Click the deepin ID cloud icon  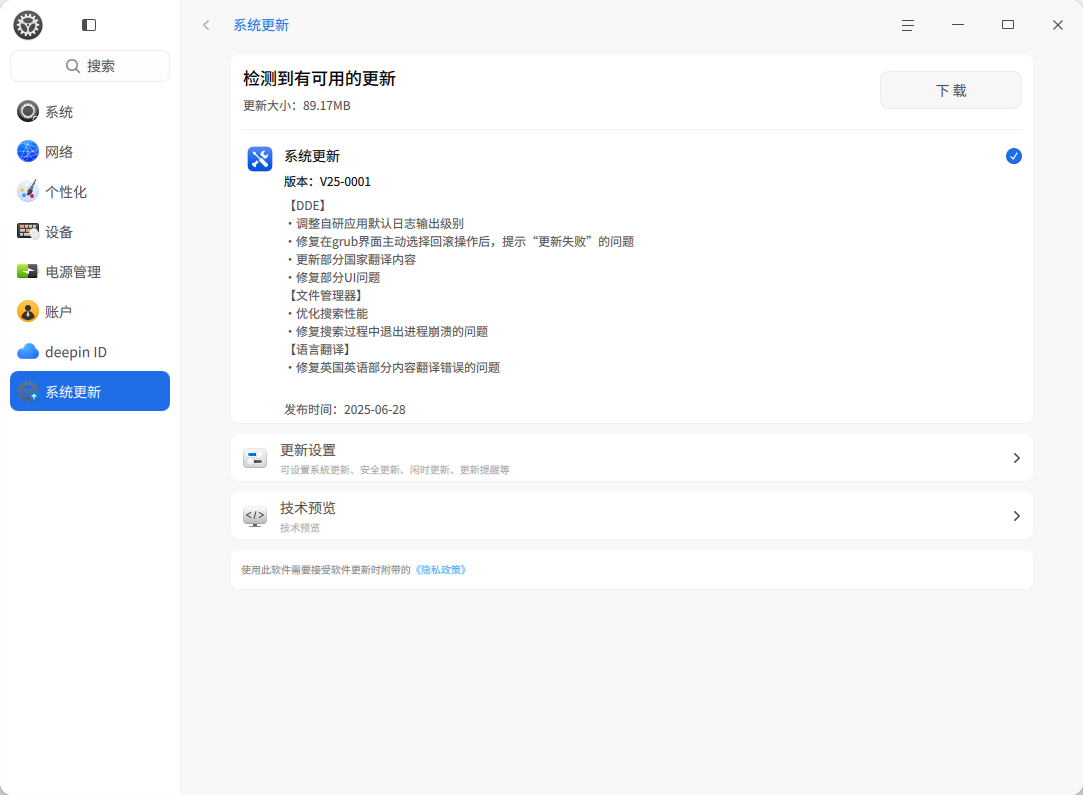click(x=28, y=352)
